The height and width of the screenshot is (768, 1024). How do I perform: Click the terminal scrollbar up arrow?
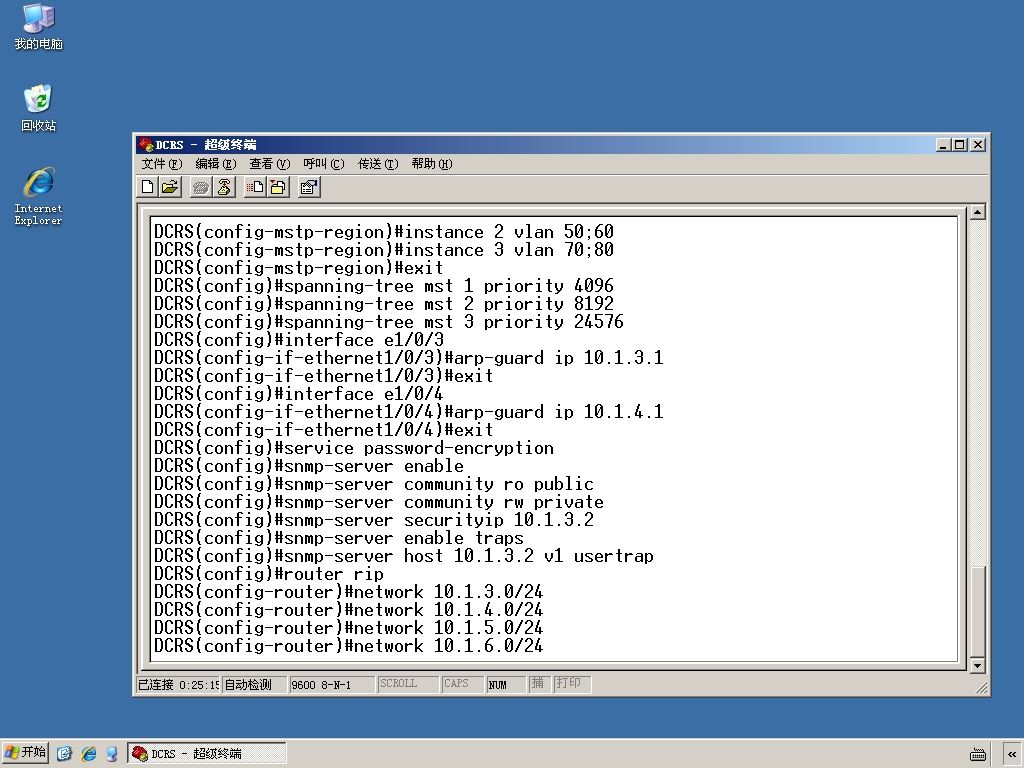tap(977, 212)
